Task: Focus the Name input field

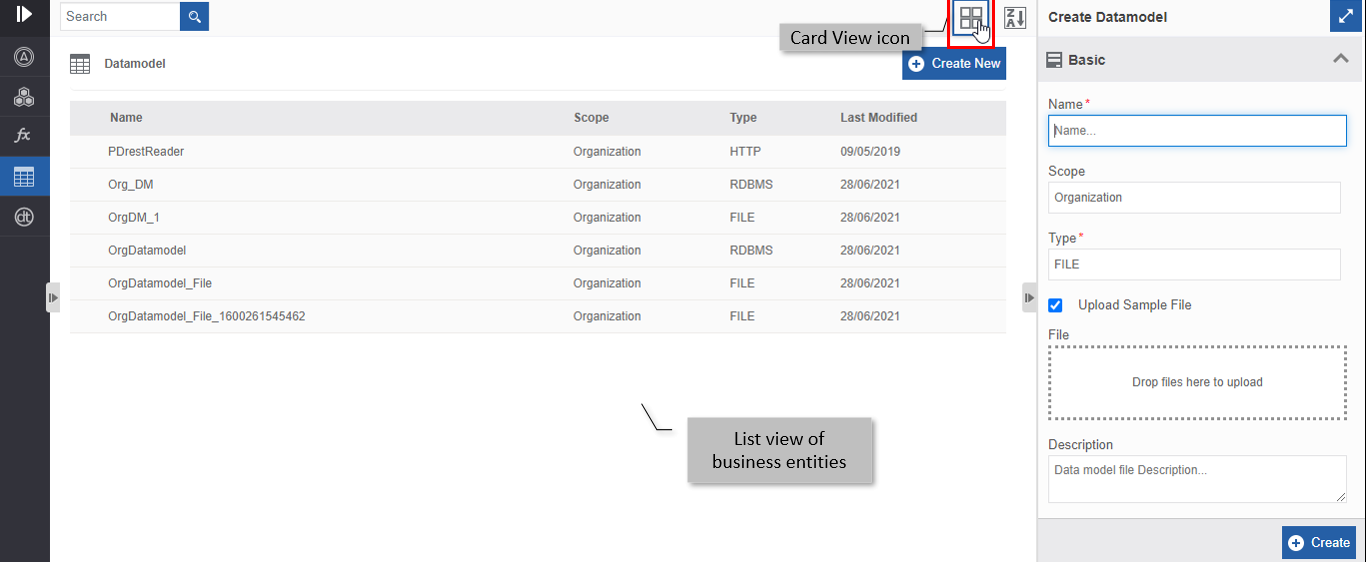Action: coord(1197,130)
